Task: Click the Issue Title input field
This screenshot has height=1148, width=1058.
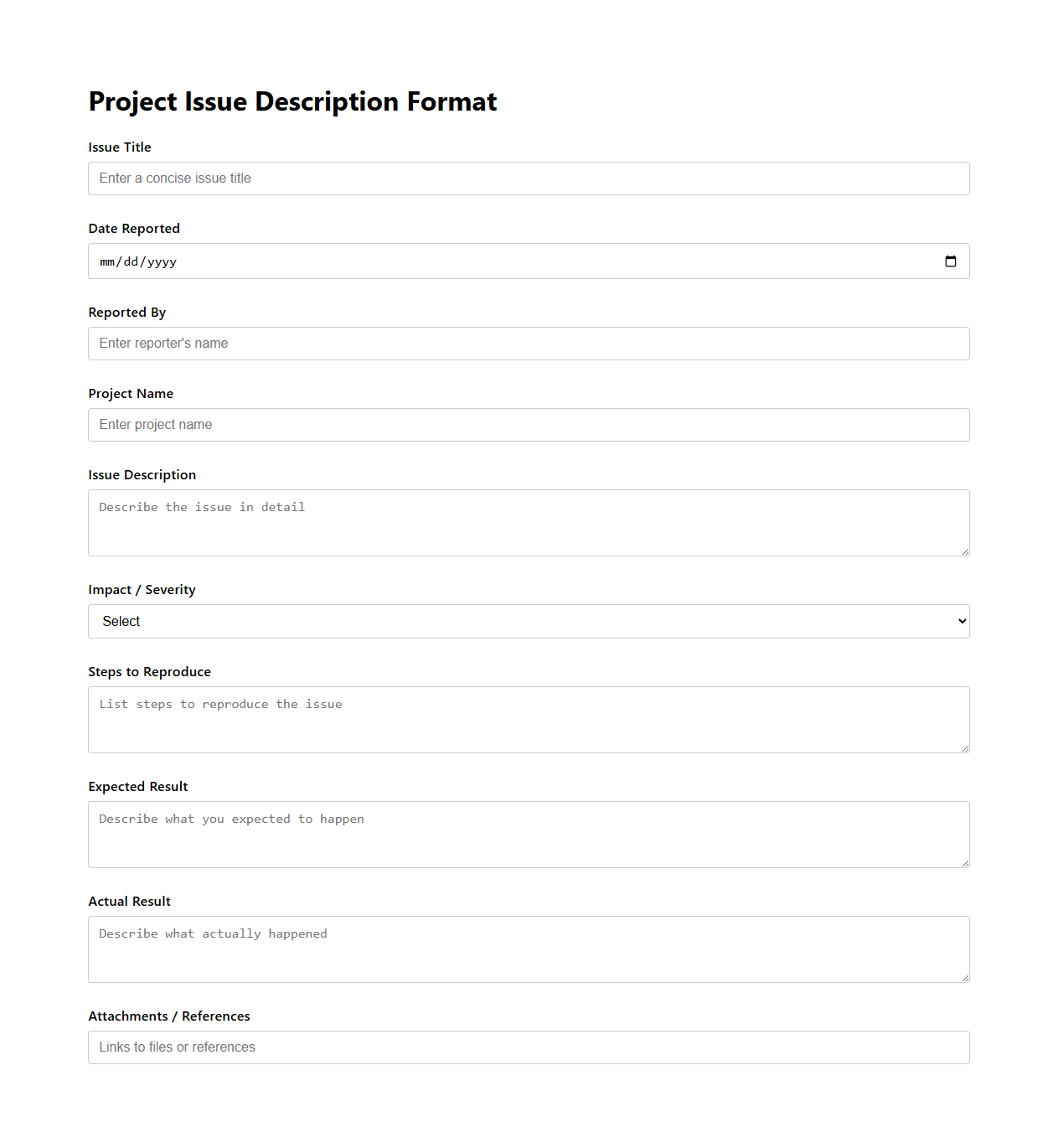Action: (x=529, y=178)
